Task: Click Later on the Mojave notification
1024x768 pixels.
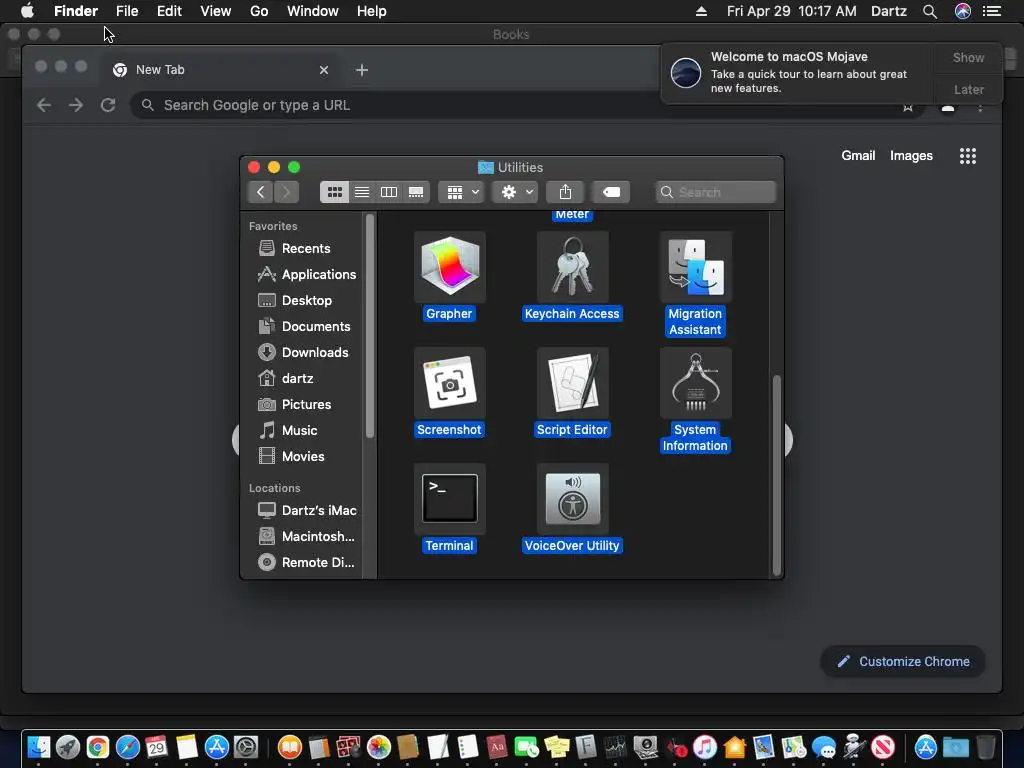Action: [968, 89]
